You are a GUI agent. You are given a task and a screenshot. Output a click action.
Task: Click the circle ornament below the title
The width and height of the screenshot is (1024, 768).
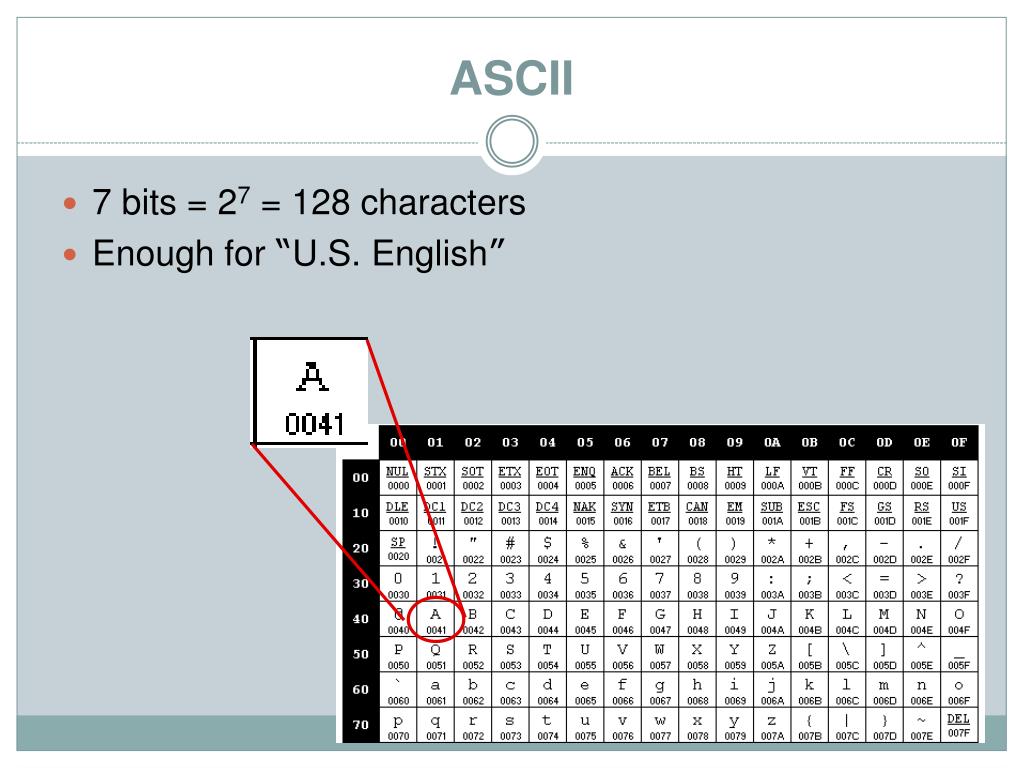click(512, 141)
